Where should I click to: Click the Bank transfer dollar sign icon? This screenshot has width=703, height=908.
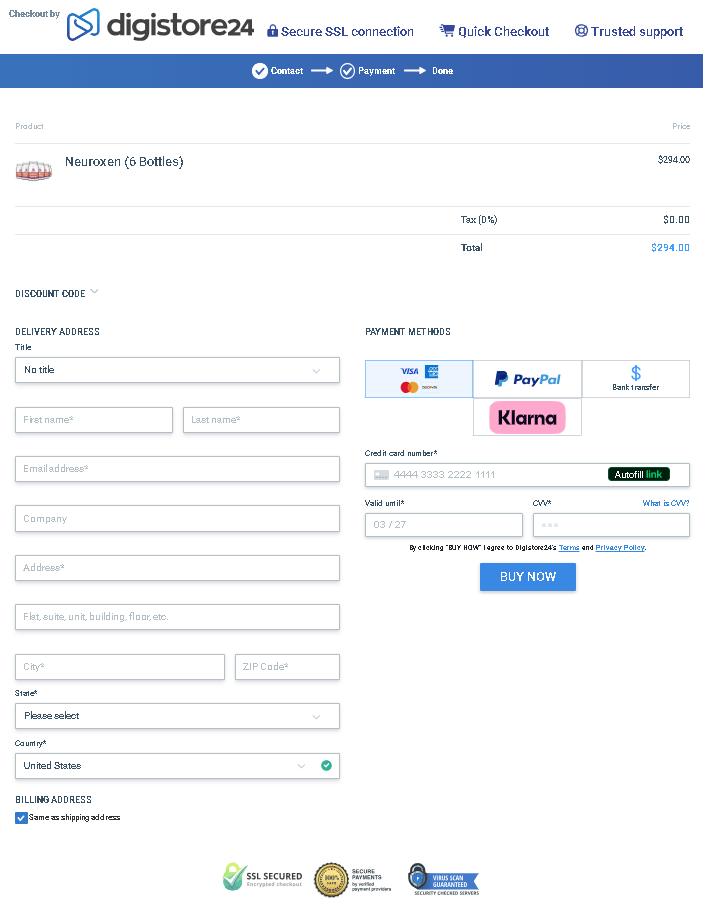(636, 372)
